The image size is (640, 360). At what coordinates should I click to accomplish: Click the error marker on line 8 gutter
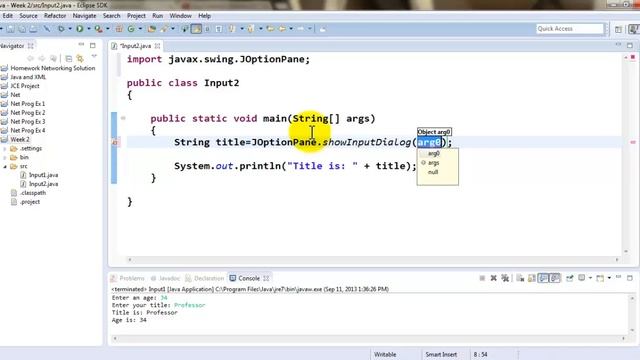[115, 142]
